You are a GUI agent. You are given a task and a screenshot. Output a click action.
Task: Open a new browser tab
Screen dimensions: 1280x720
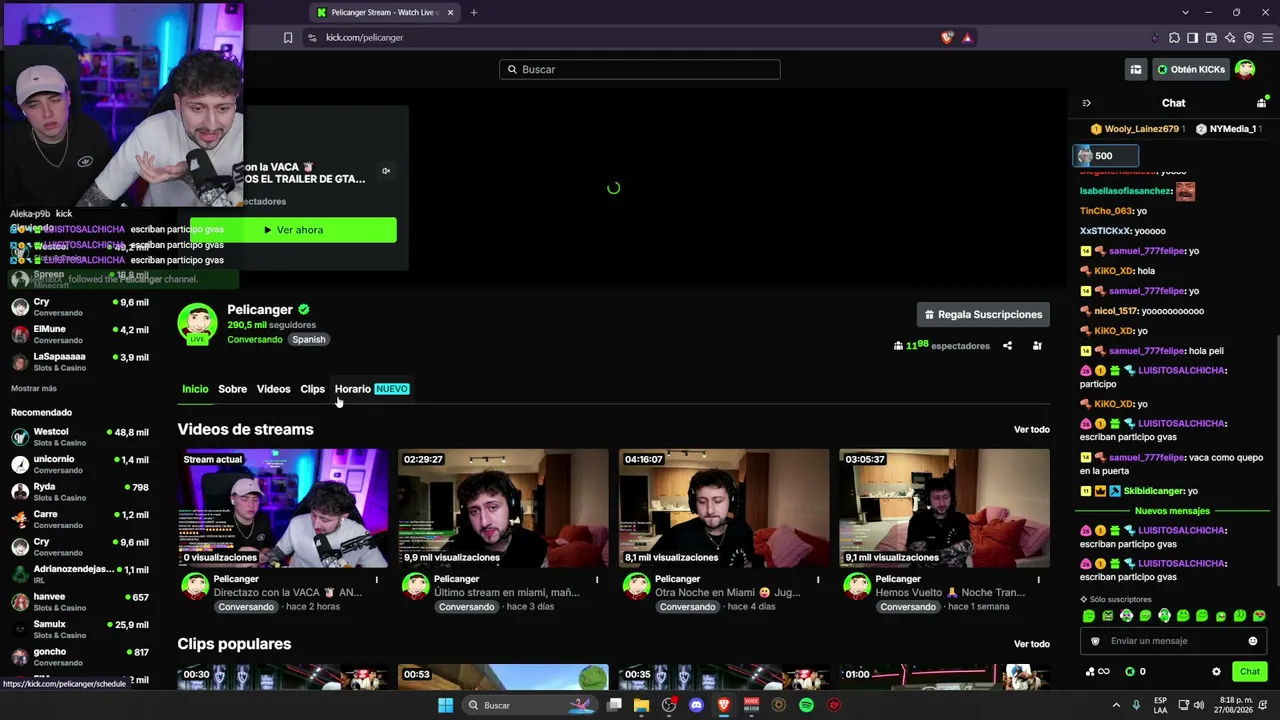(x=474, y=12)
